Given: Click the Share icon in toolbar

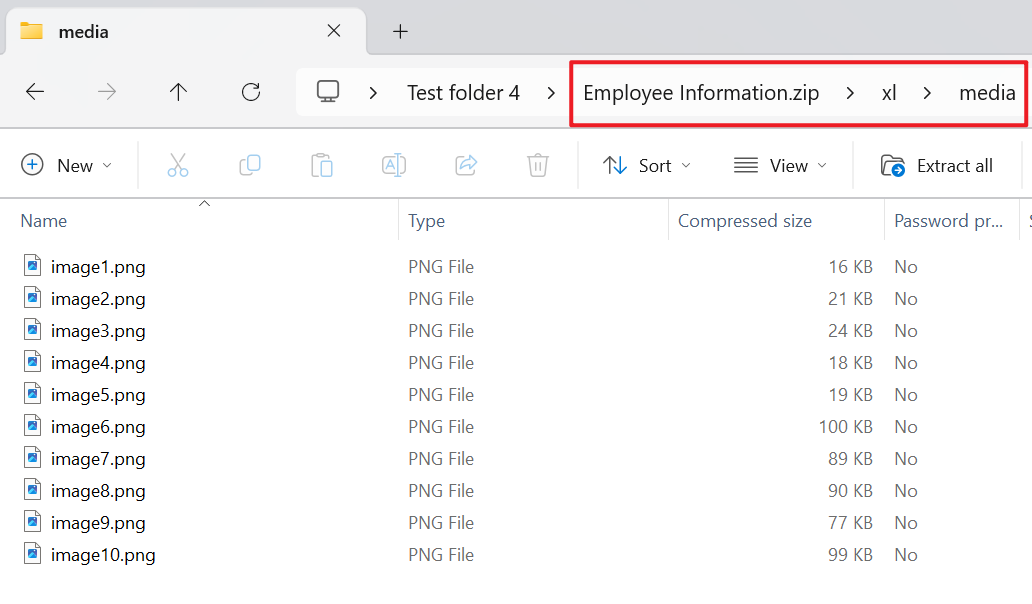Looking at the screenshot, I should pos(466,165).
